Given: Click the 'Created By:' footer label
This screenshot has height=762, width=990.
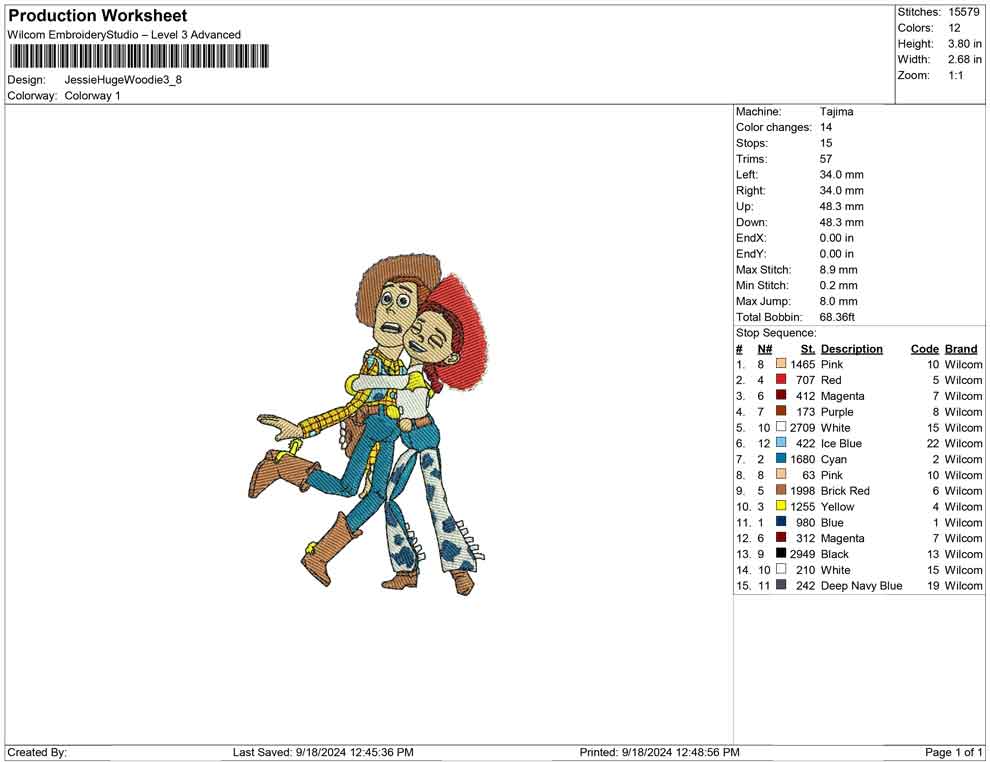Looking at the screenshot, I should pos(37,752).
